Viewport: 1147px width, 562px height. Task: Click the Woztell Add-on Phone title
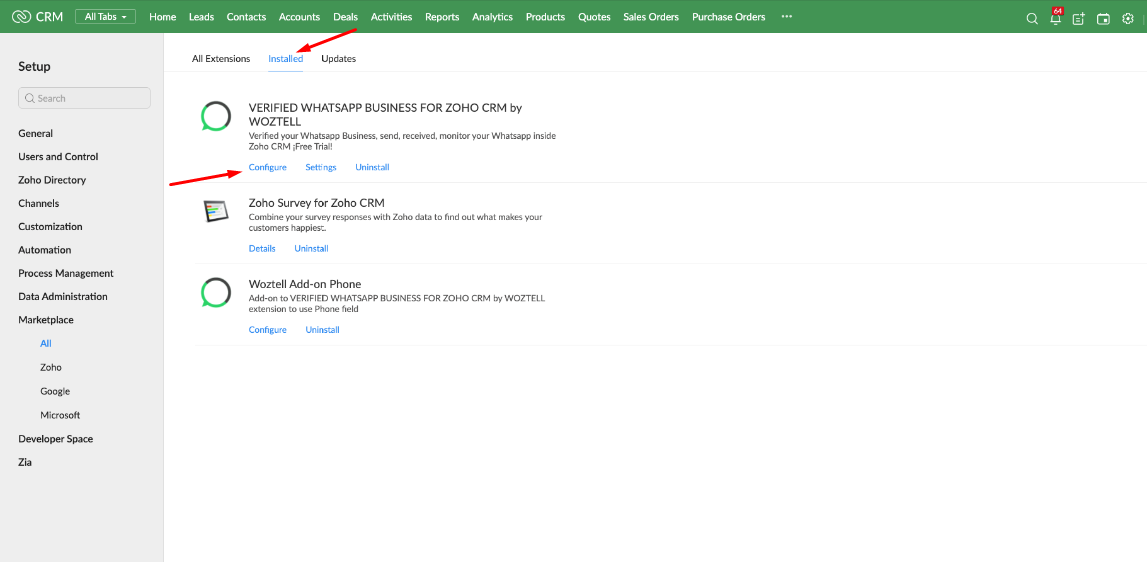pos(305,284)
